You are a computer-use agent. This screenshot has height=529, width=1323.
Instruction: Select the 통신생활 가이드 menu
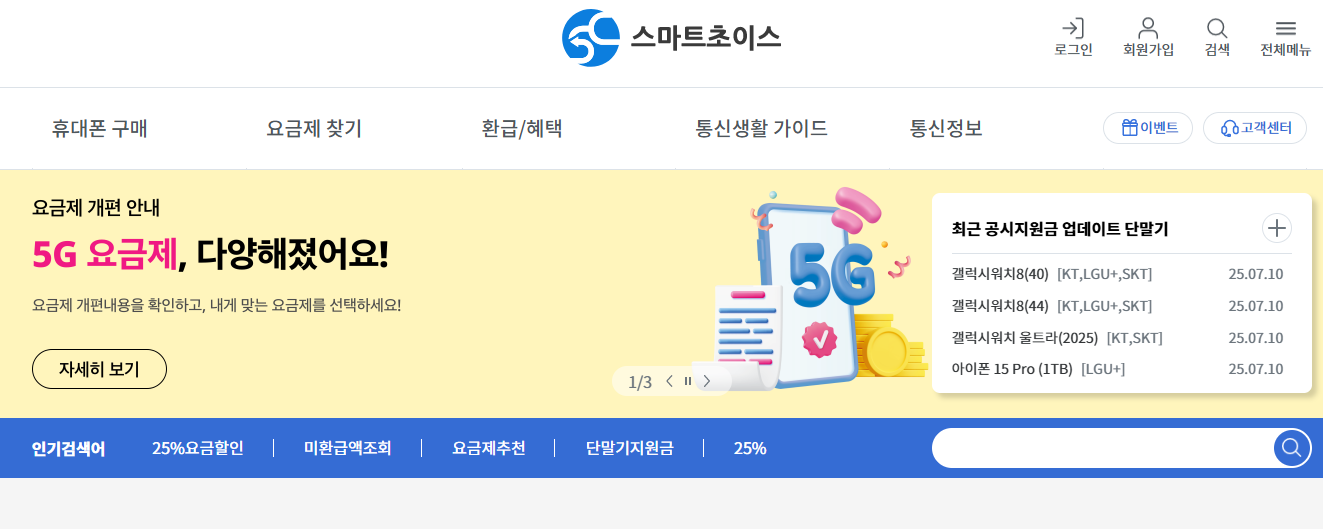click(x=762, y=128)
